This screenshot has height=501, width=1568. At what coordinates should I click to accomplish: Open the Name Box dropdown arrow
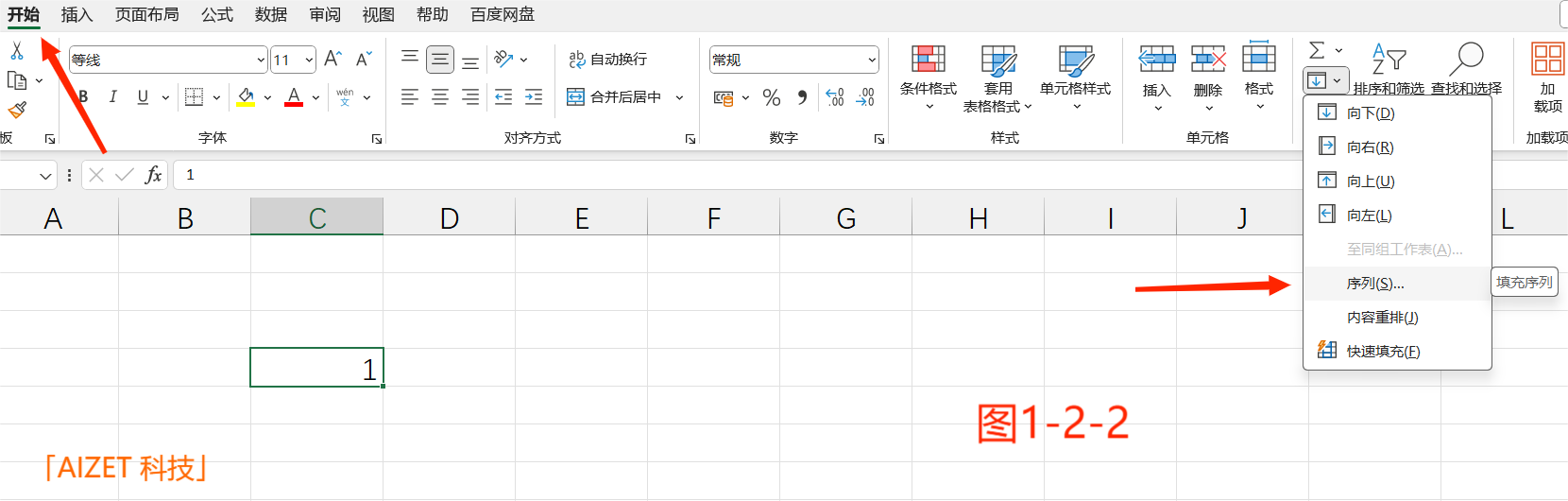45,176
